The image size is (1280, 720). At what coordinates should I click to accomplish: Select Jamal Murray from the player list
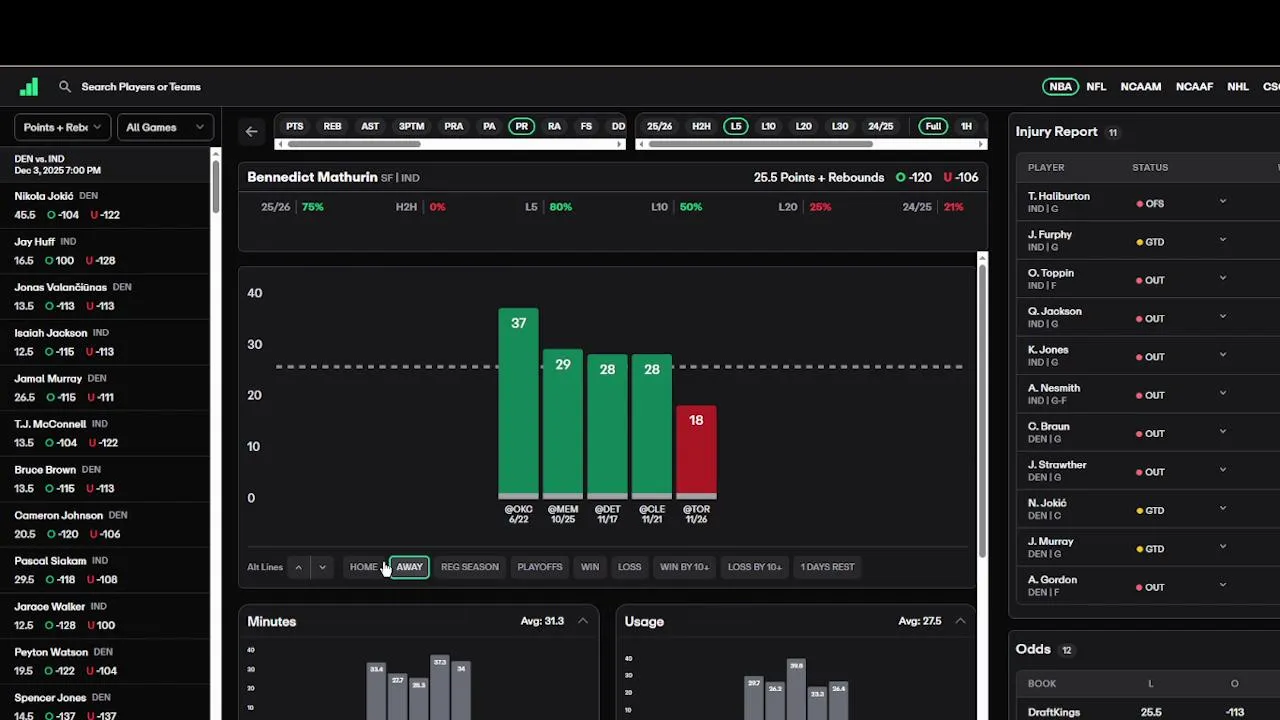105,388
